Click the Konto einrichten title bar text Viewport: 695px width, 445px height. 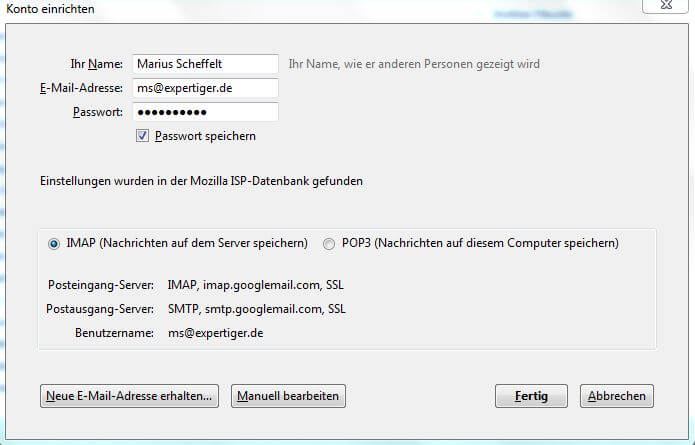click(50, 9)
